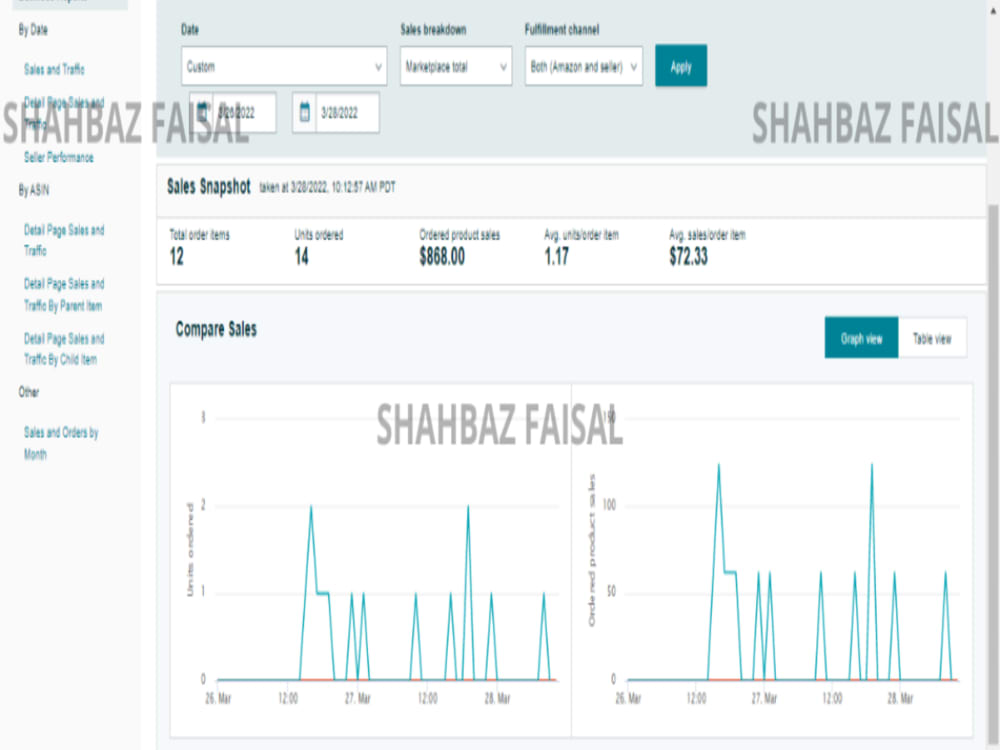Open the end date calendar icon
This screenshot has height=750, width=1000.
(304, 113)
